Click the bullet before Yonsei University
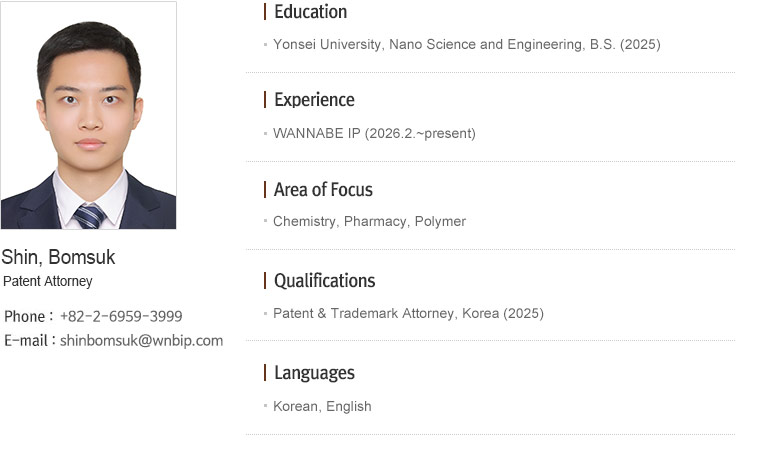The height and width of the screenshot is (474, 760). [x=265, y=45]
